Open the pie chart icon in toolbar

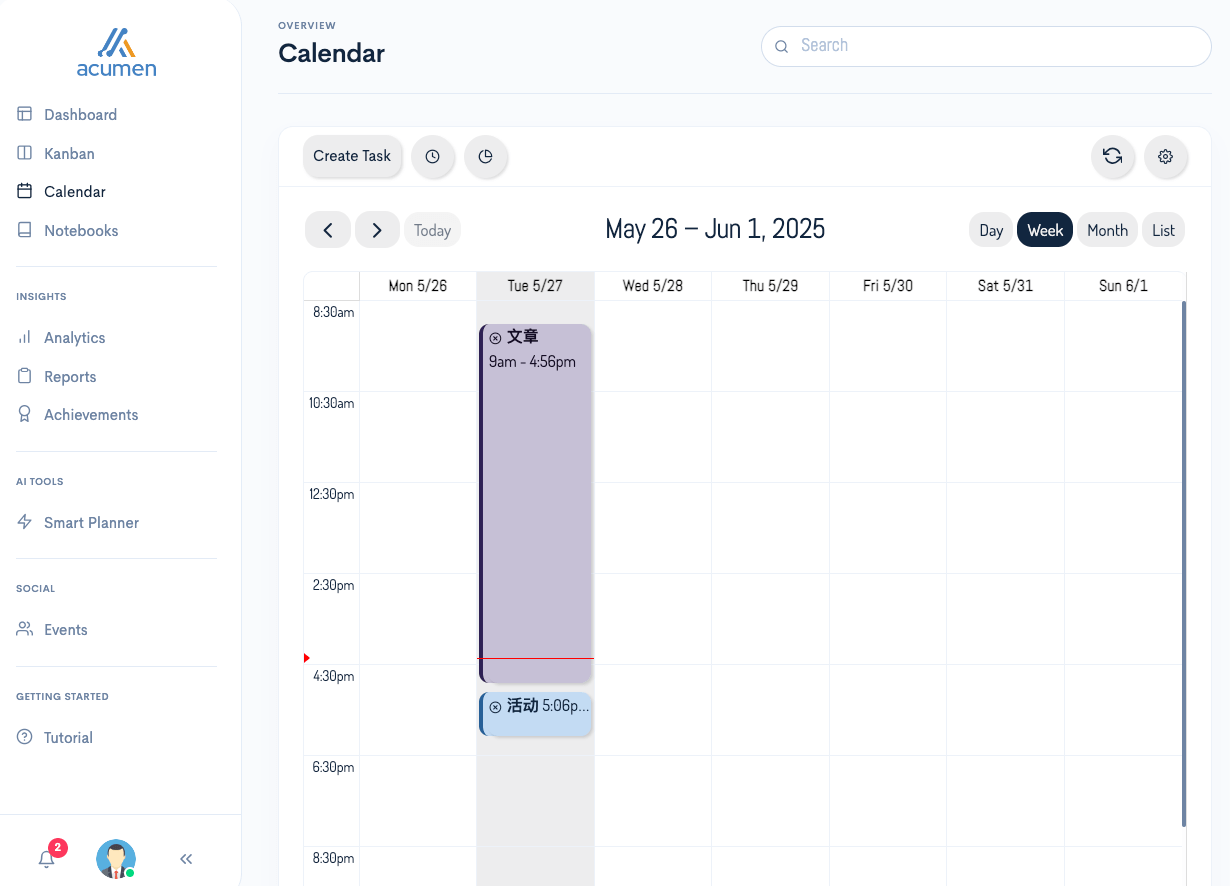486,157
